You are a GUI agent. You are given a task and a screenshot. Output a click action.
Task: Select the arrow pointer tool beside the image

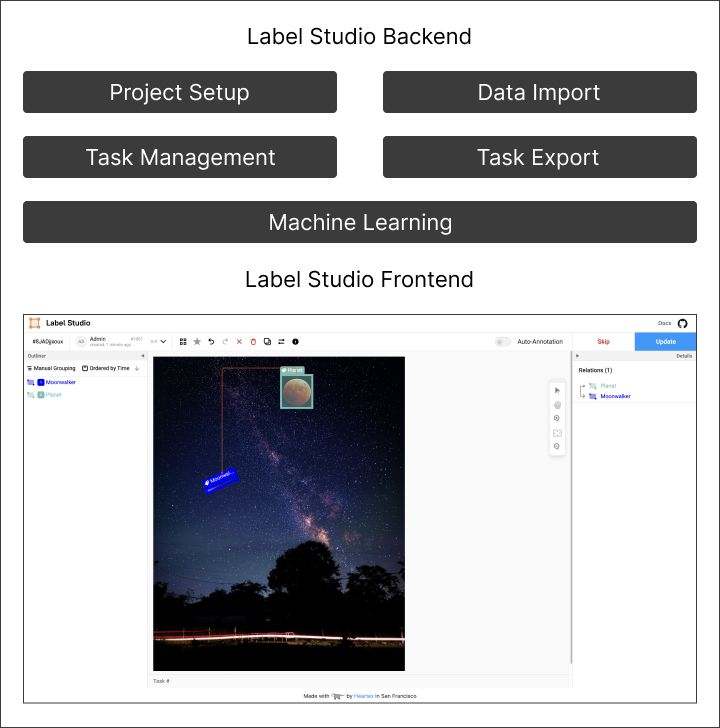(557, 390)
